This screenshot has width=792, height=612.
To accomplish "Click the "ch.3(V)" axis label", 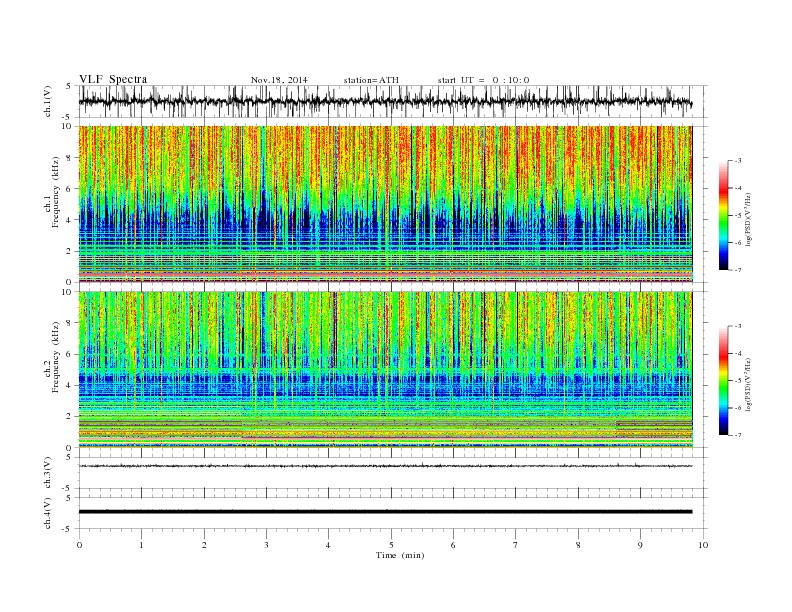I will 47,473.
